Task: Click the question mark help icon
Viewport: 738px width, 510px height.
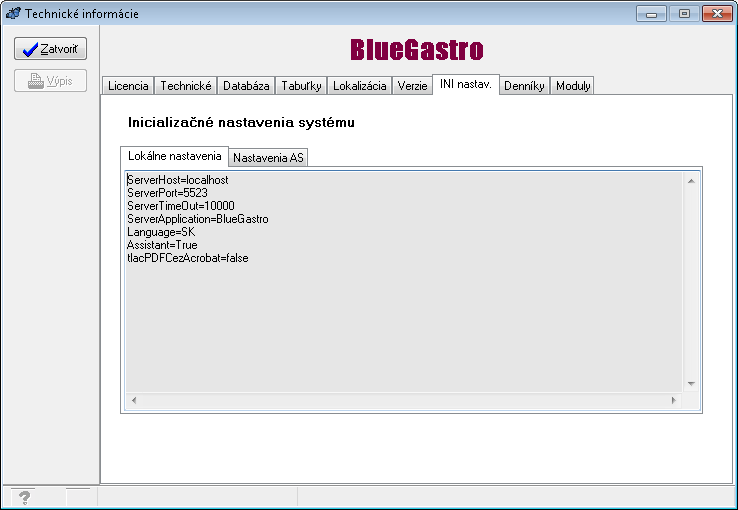Action: 24,497
